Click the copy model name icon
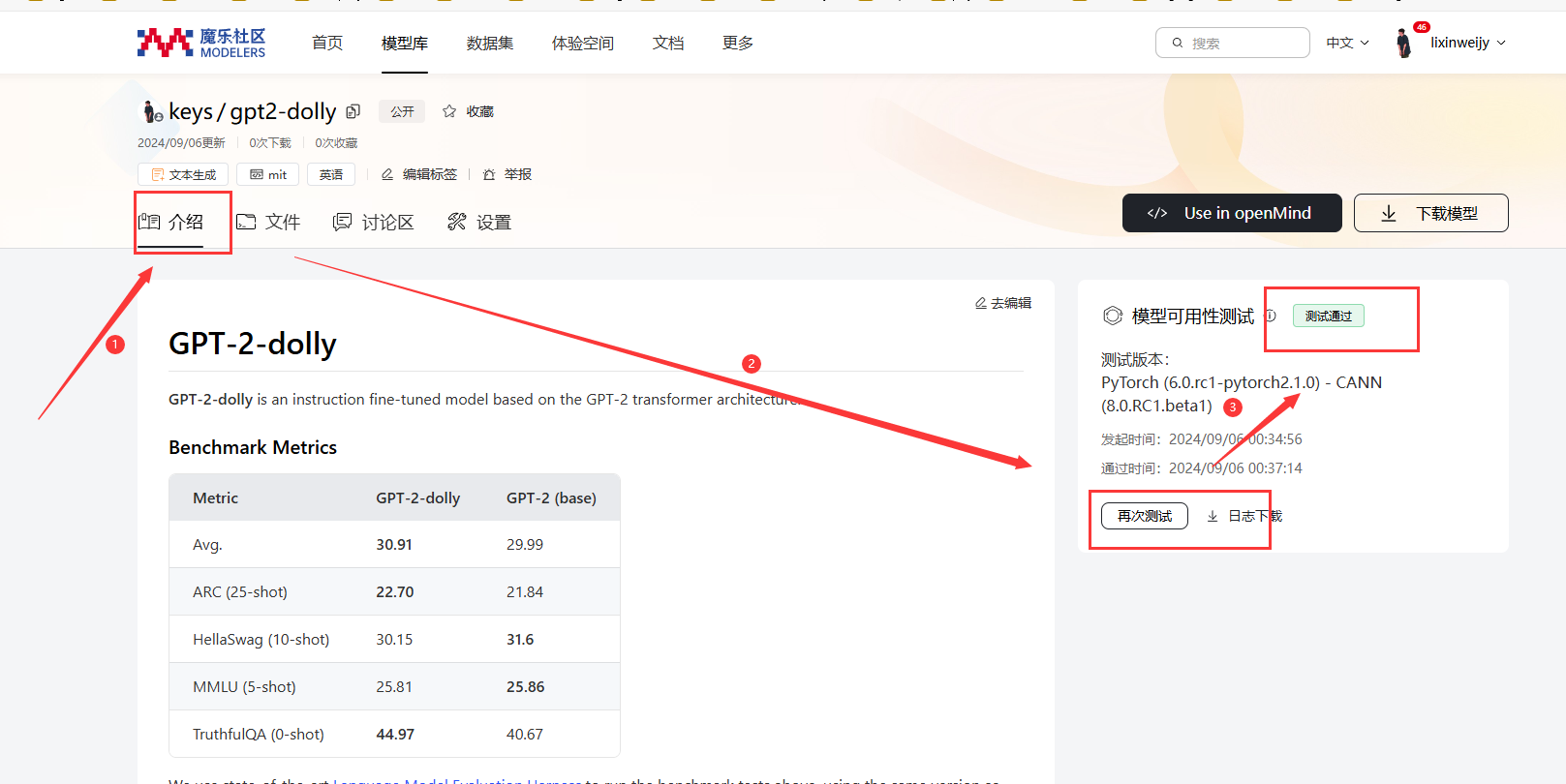Image resolution: width=1566 pixels, height=784 pixels. tap(353, 112)
